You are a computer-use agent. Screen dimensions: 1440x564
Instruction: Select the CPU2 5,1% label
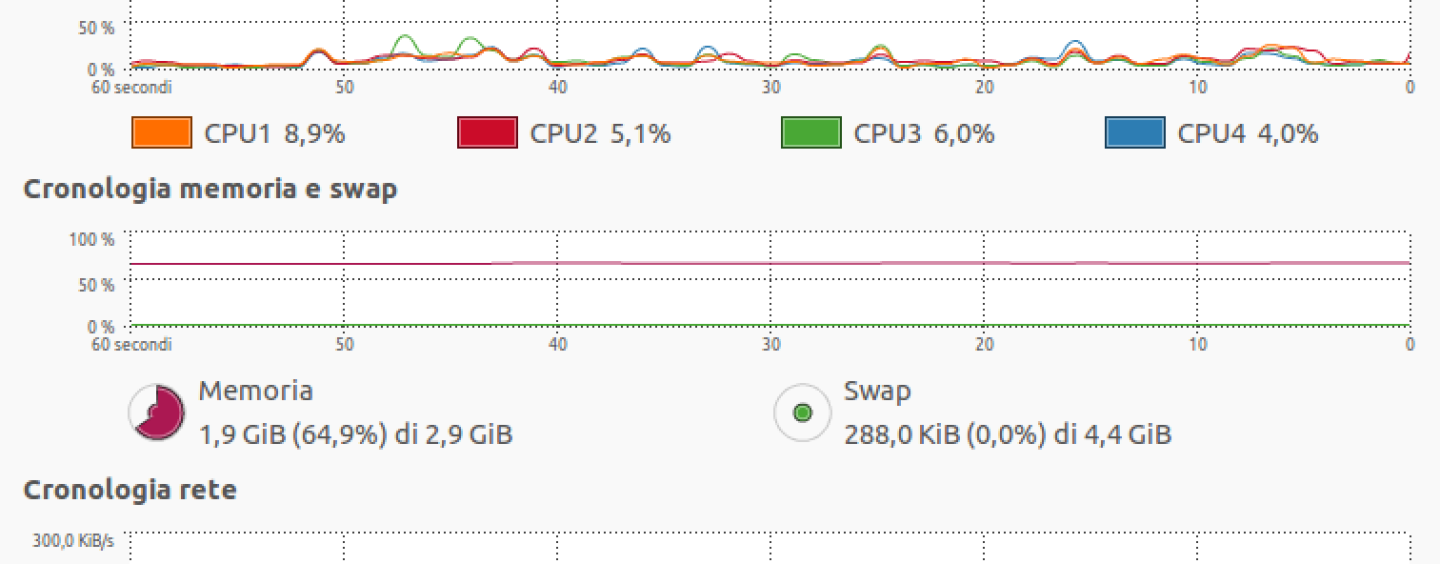(600, 134)
